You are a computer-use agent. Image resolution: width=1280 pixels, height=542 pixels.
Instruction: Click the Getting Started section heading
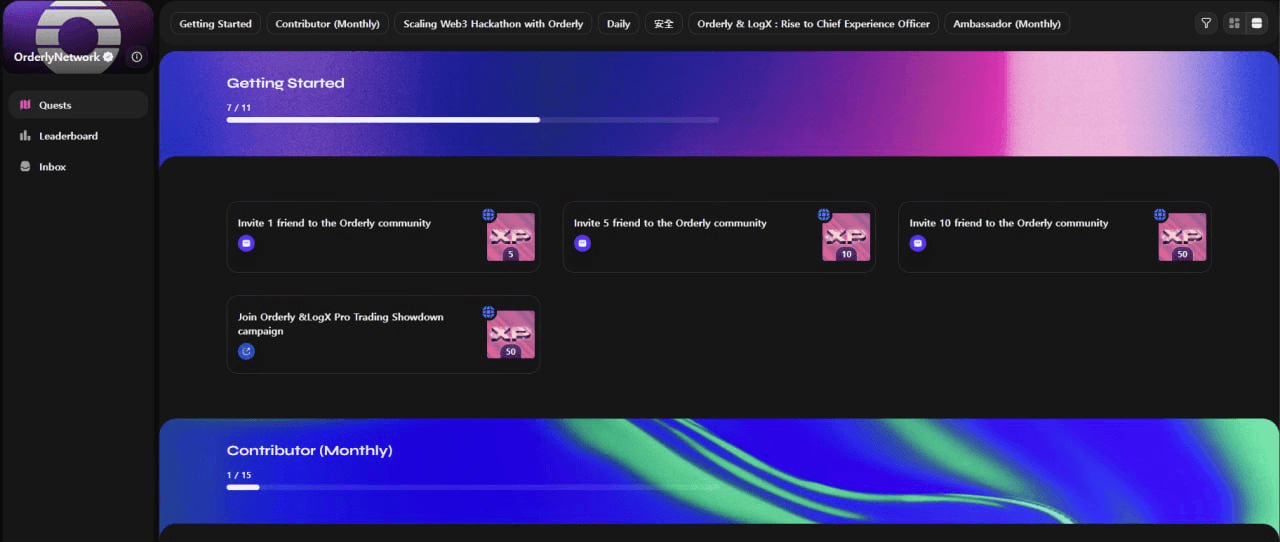(285, 83)
